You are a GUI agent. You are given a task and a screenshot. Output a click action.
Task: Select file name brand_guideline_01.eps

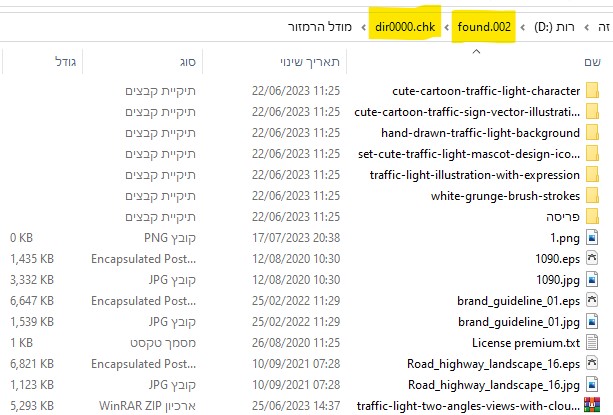[518, 301]
